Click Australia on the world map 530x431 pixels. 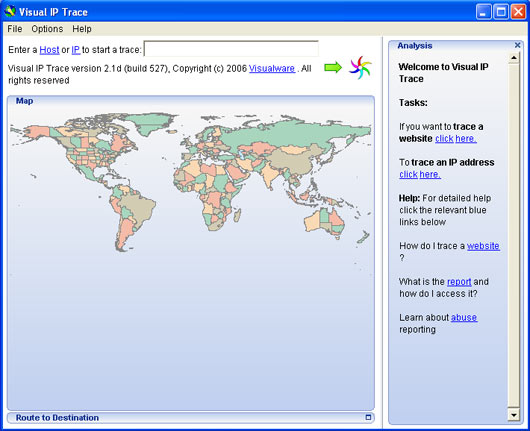pos(324,221)
